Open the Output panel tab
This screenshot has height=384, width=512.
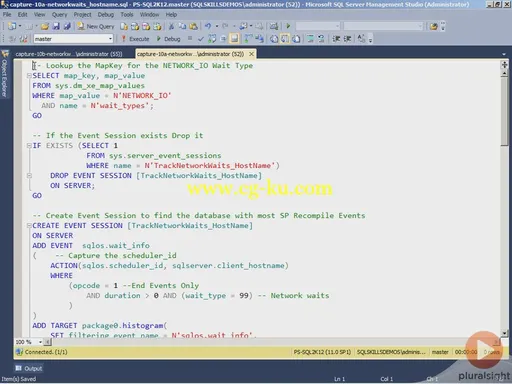(x=29, y=368)
